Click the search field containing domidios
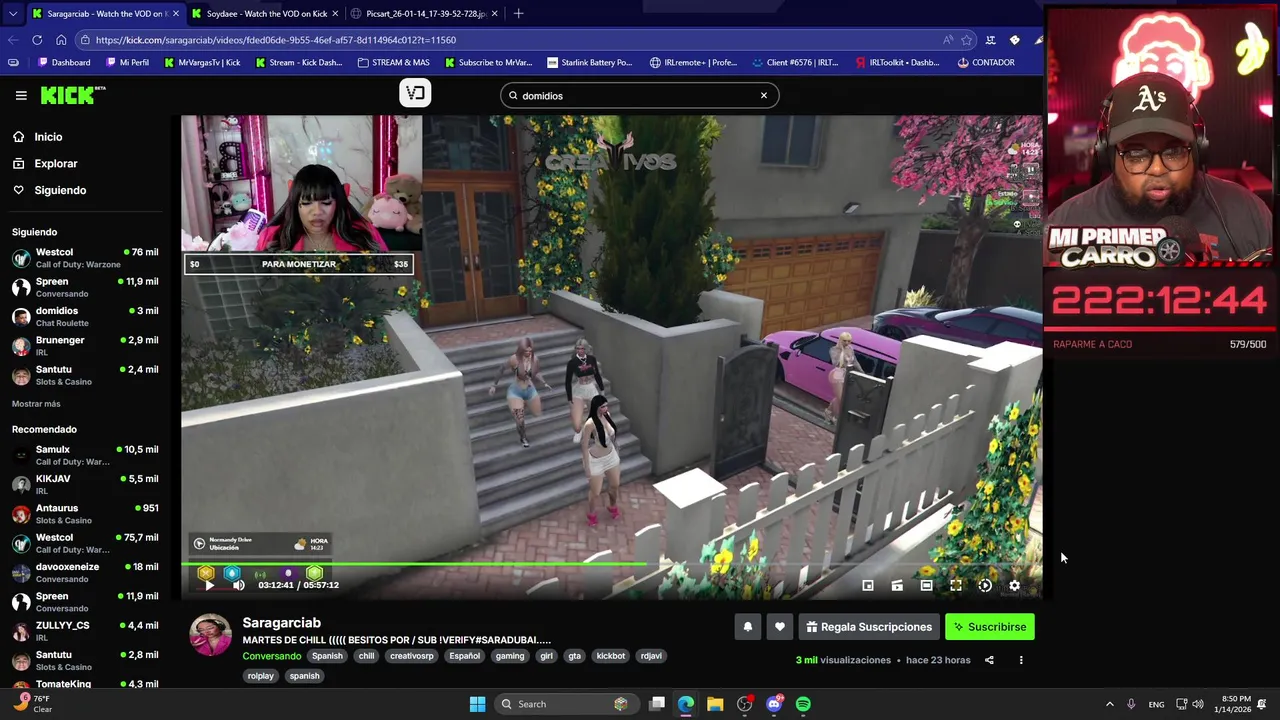1280x720 pixels. point(639,96)
